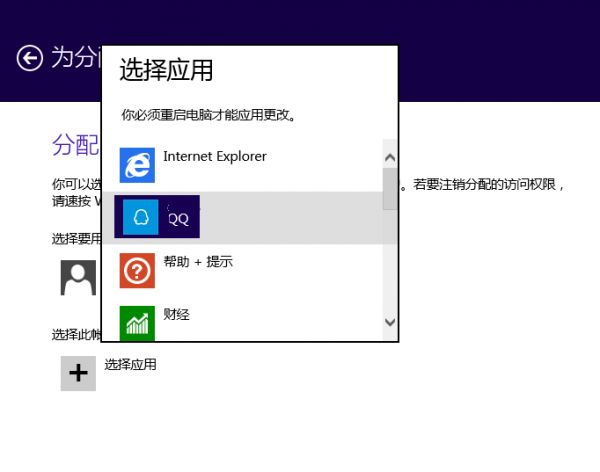Click the user account avatar icon
600x472 pixels.
(x=78, y=278)
